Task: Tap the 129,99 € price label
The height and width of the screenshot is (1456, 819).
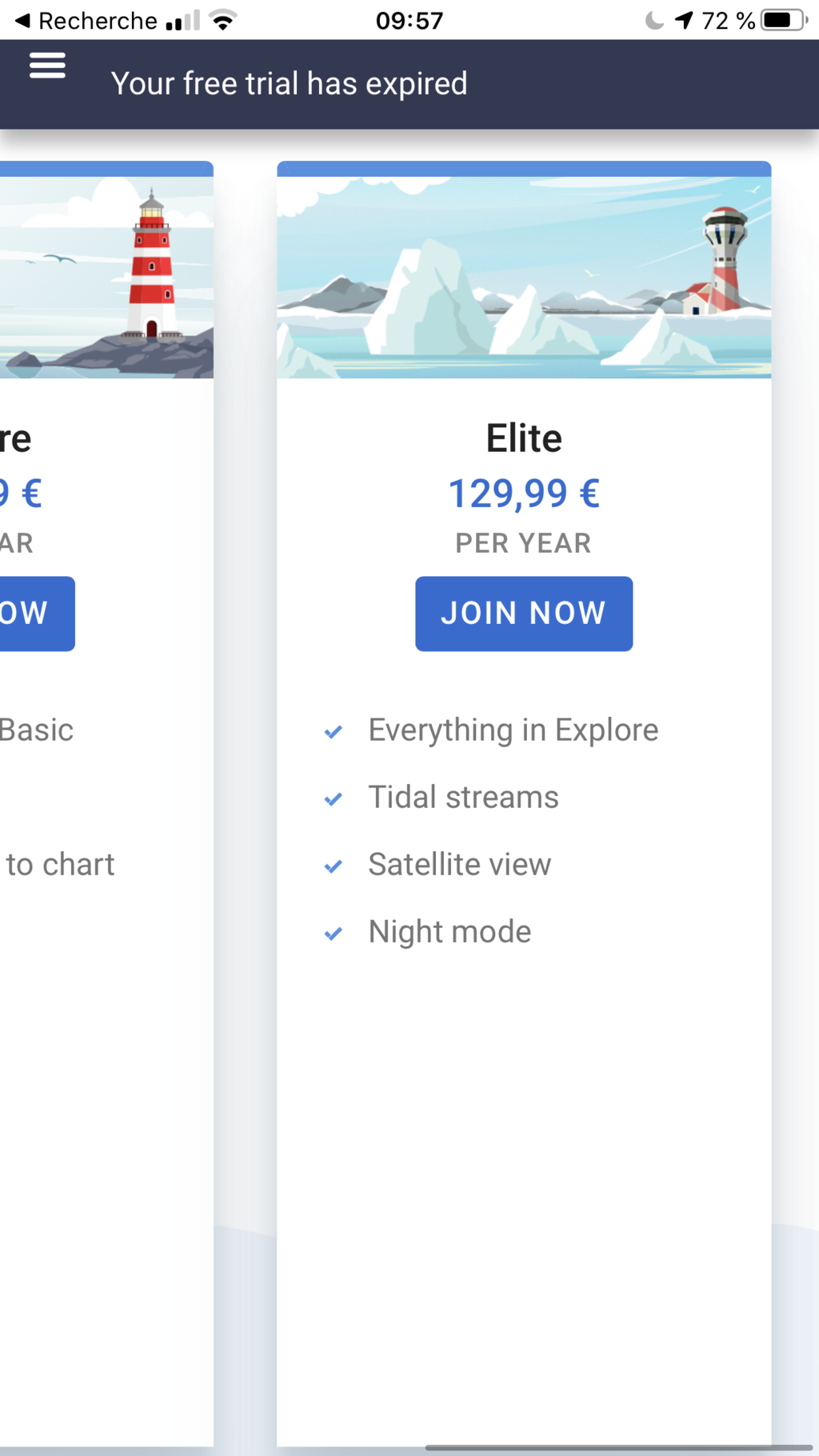Action: coord(524,493)
